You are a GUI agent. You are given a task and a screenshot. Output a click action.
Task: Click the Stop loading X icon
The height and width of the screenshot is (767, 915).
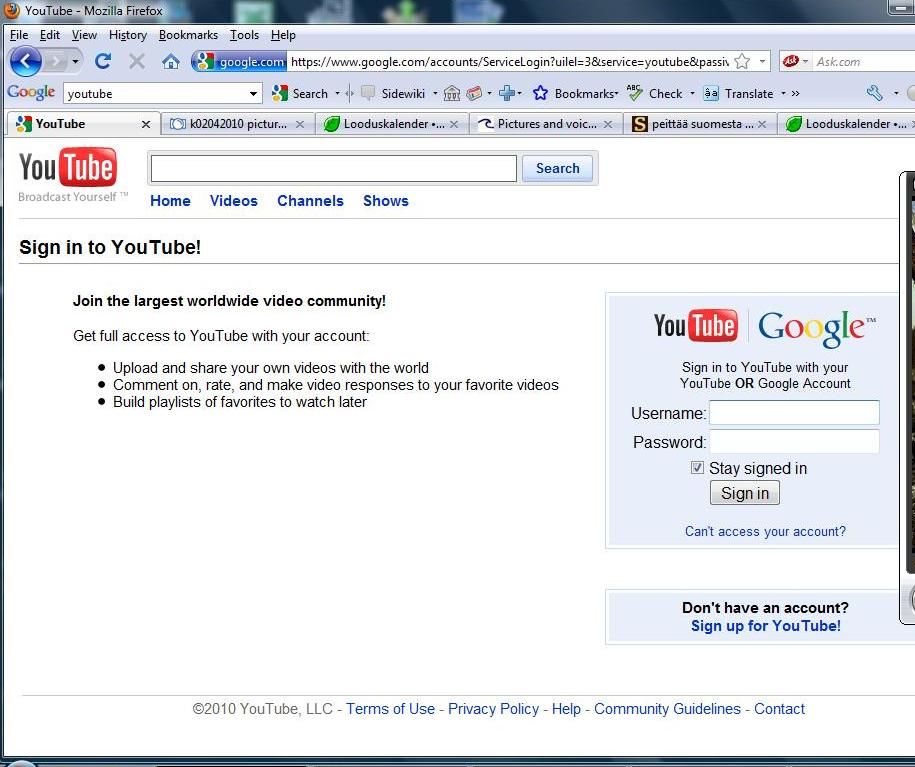tap(137, 61)
